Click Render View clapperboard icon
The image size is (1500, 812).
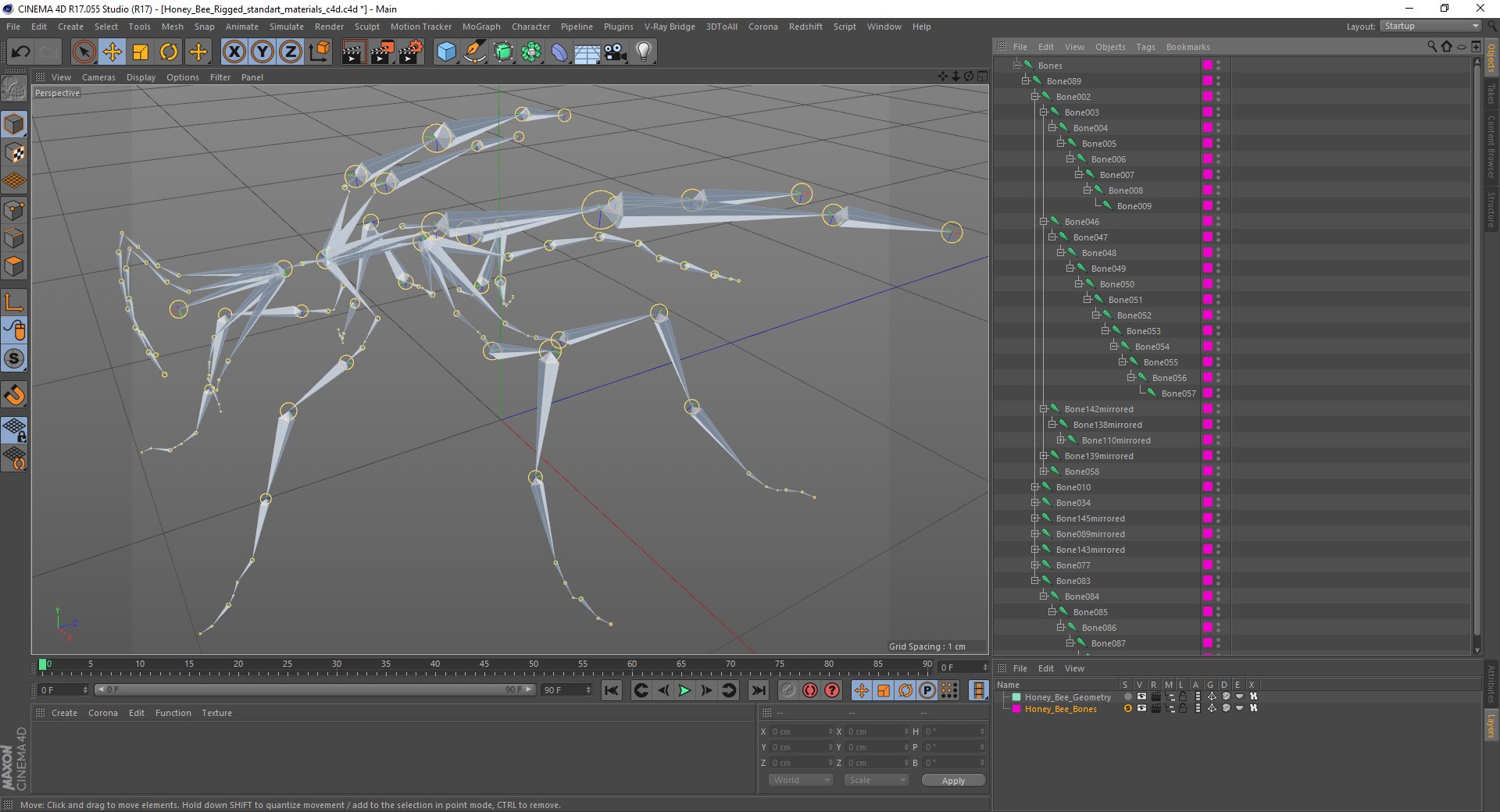tap(353, 52)
